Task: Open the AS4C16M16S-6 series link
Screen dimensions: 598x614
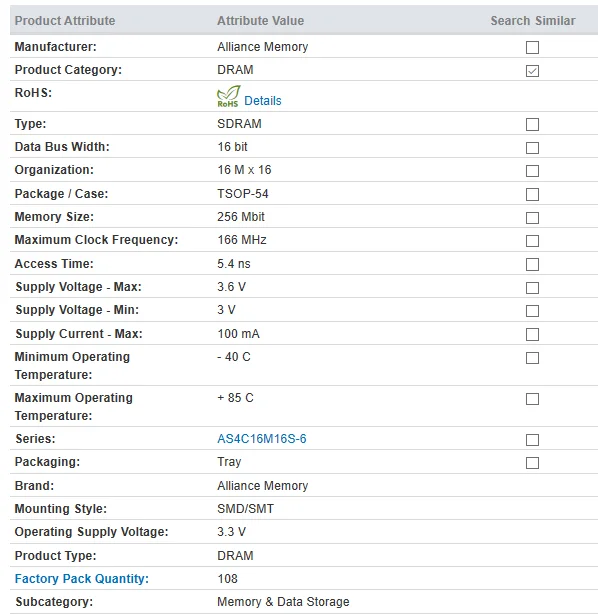Action: (x=262, y=439)
